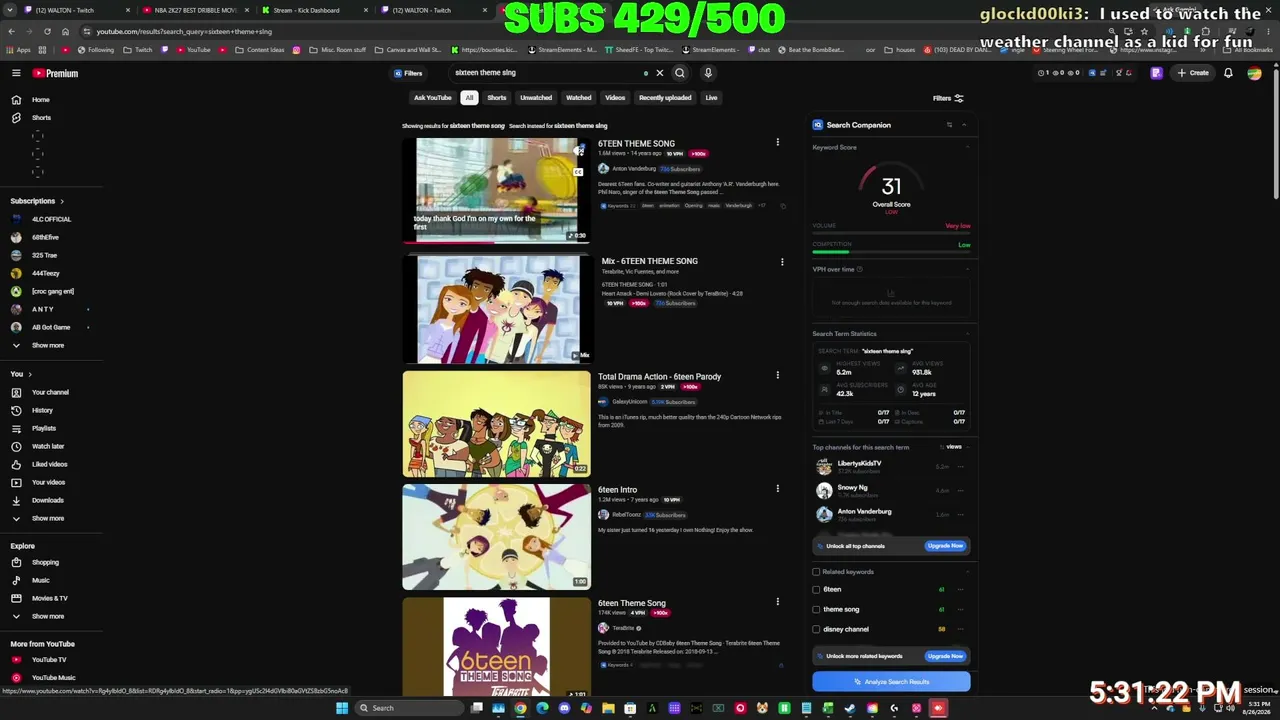Open the Total Drama Action parody thumbnail
The width and height of the screenshot is (1280, 720).
(496, 424)
